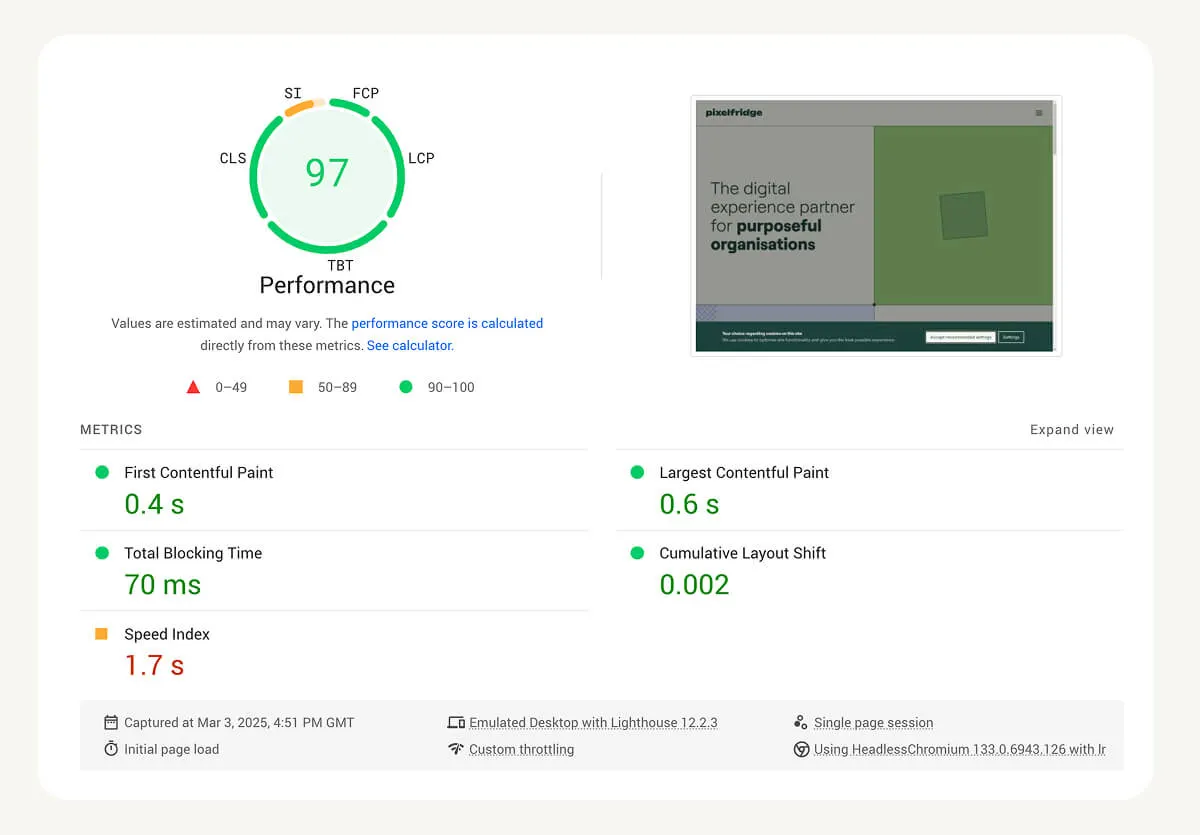The width and height of the screenshot is (1200, 835).
Task: Open the 'performance score is calculated' link
Action: pos(447,323)
